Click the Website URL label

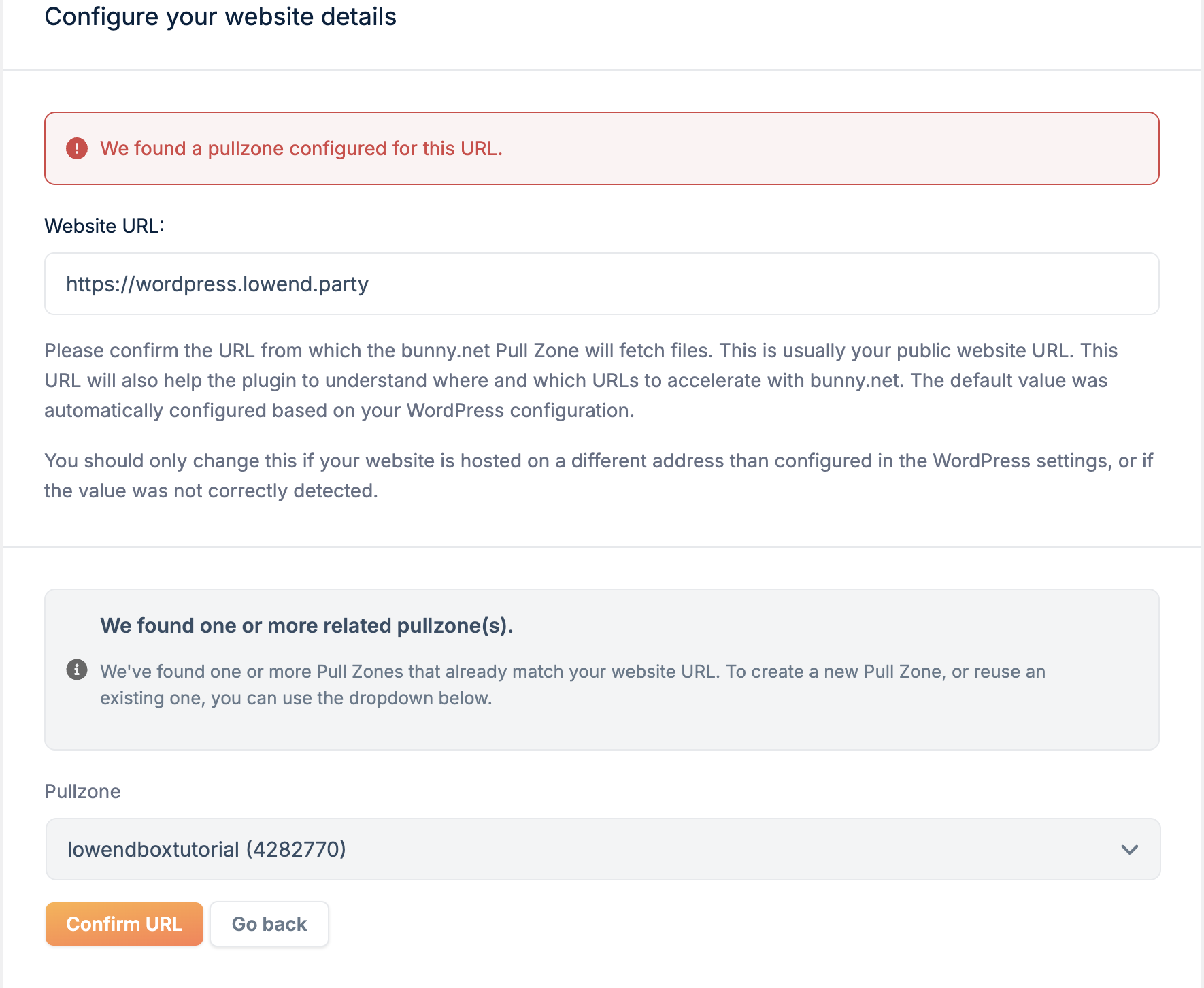tap(104, 226)
